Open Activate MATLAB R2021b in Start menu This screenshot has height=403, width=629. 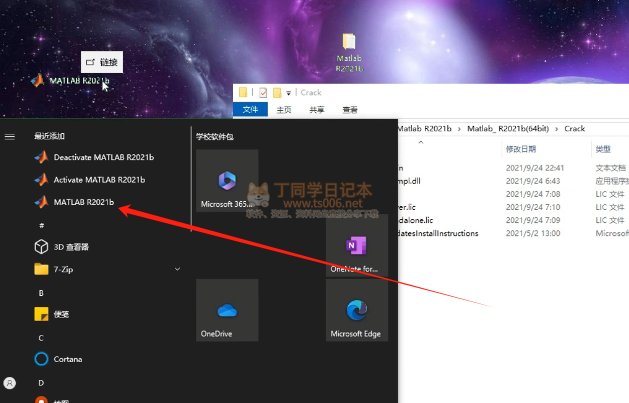[x=90, y=180]
